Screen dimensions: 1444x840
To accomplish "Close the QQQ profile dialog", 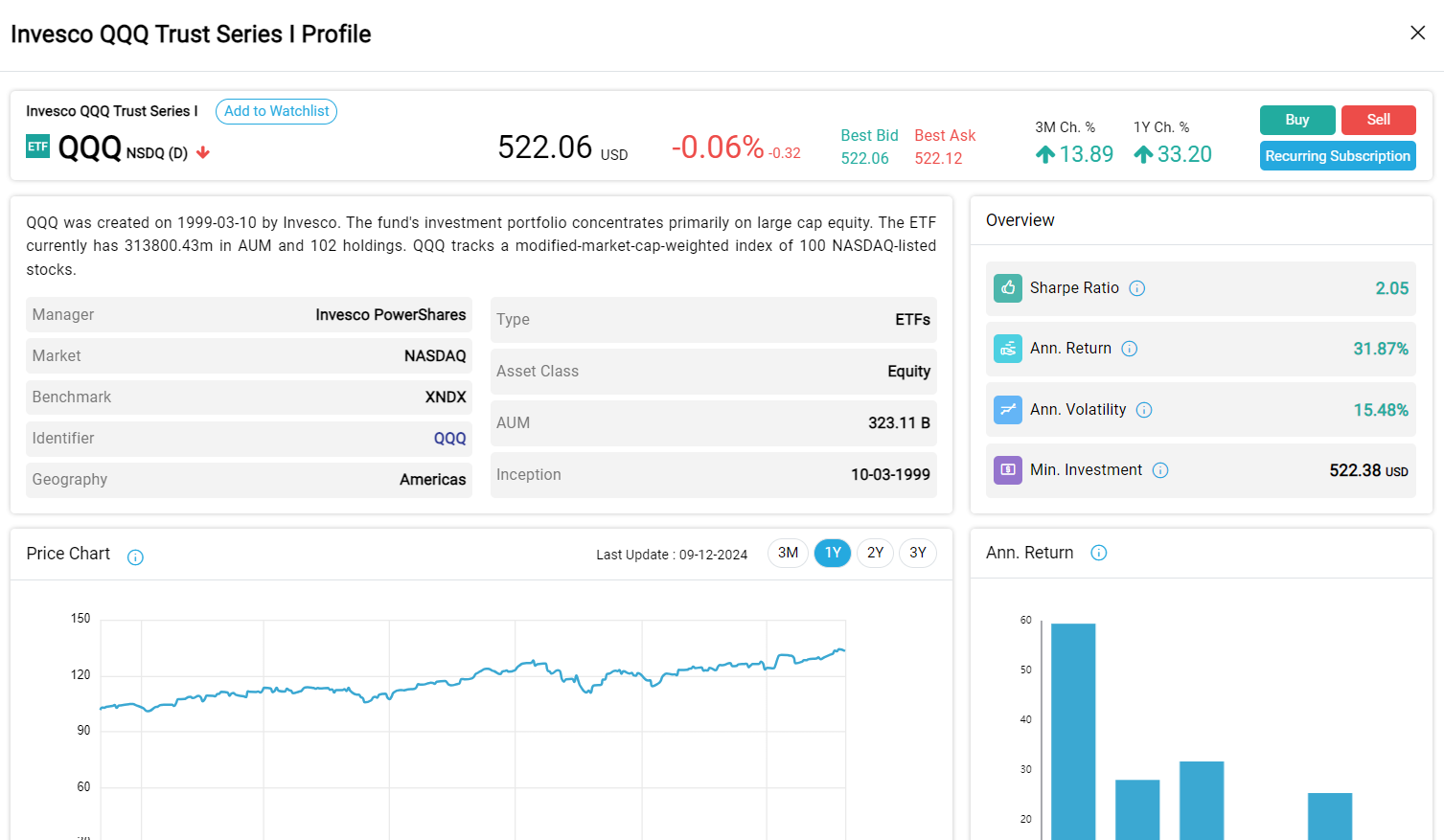I will 1417,33.
